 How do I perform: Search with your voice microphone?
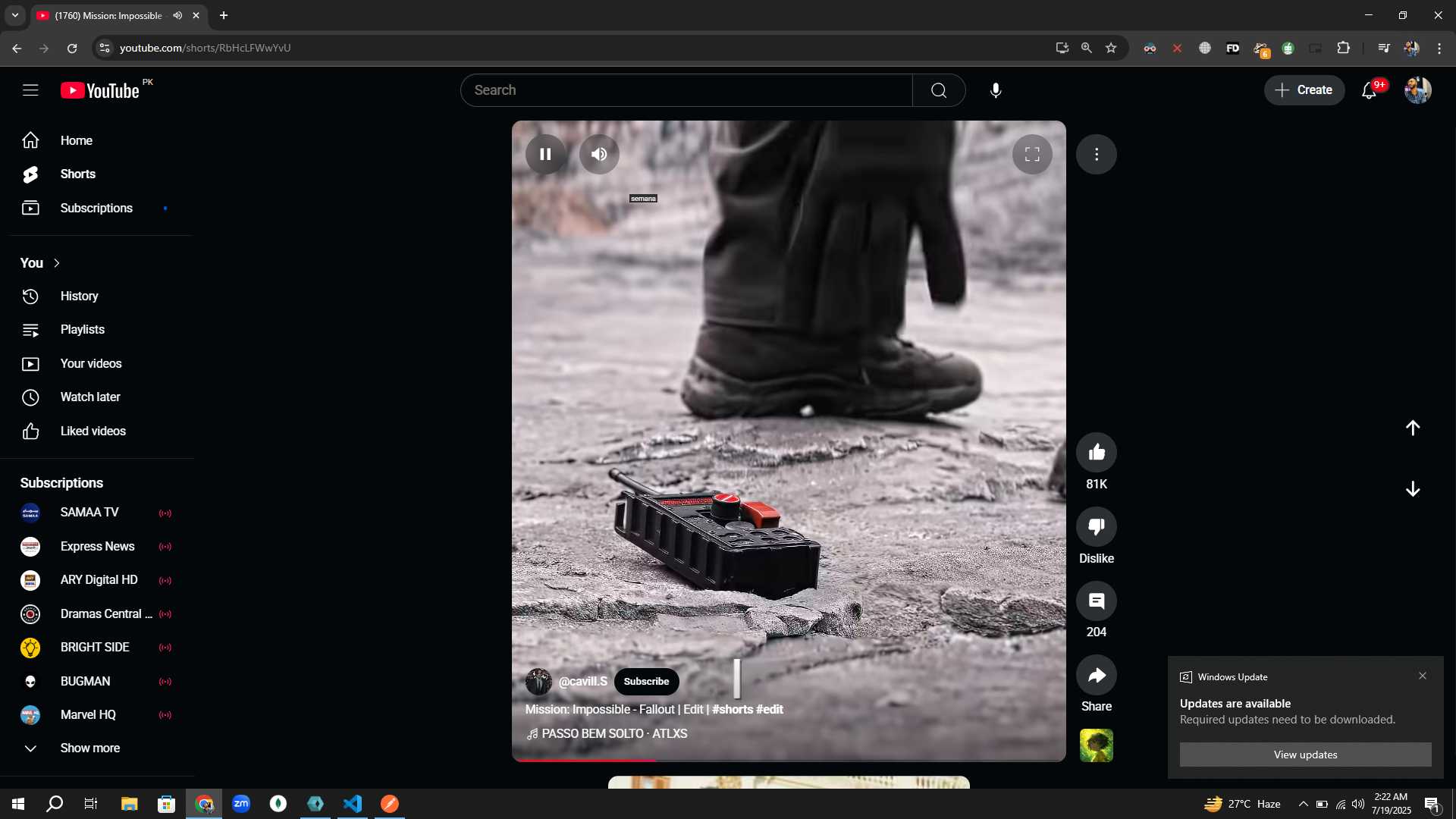pos(996,90)
